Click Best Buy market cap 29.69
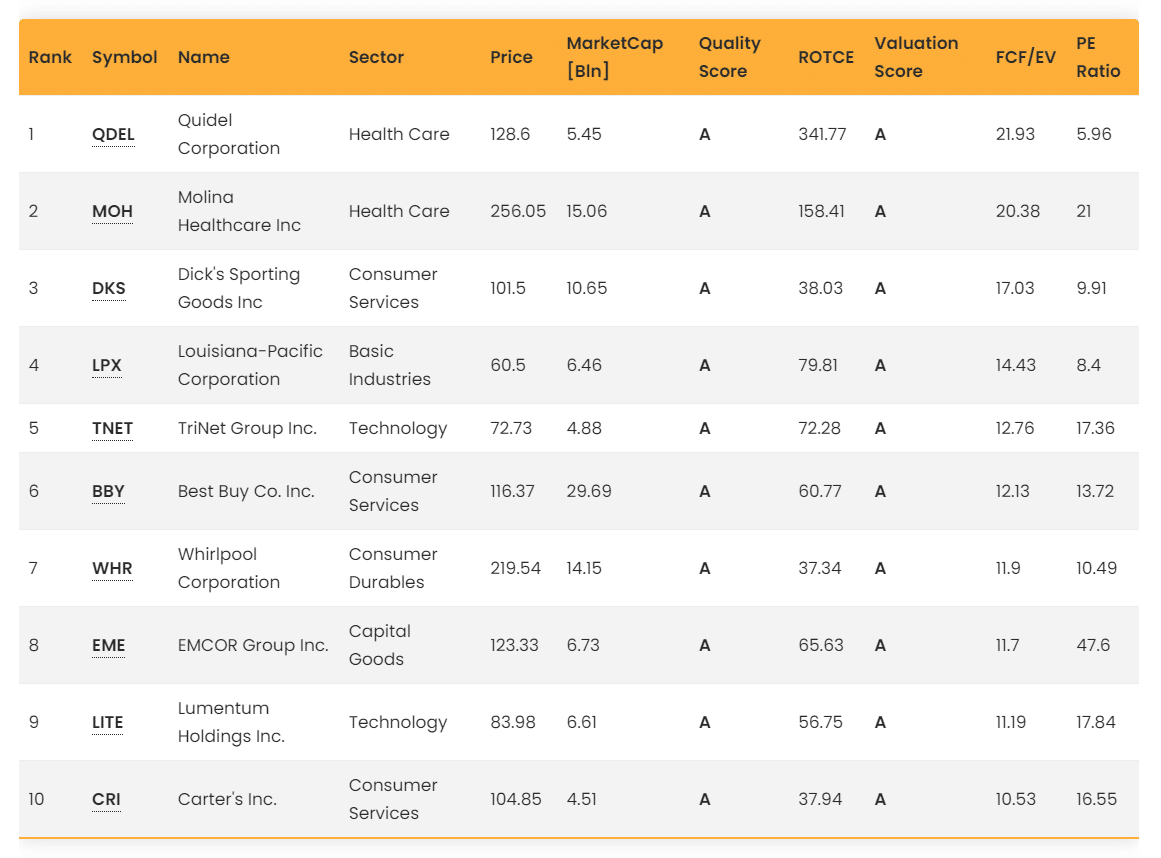 [x=589, y=491]
